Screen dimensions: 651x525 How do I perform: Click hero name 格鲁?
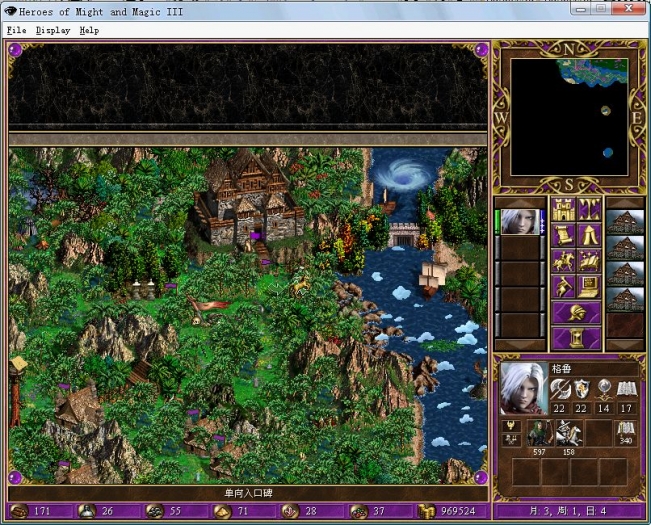[561, 368]
